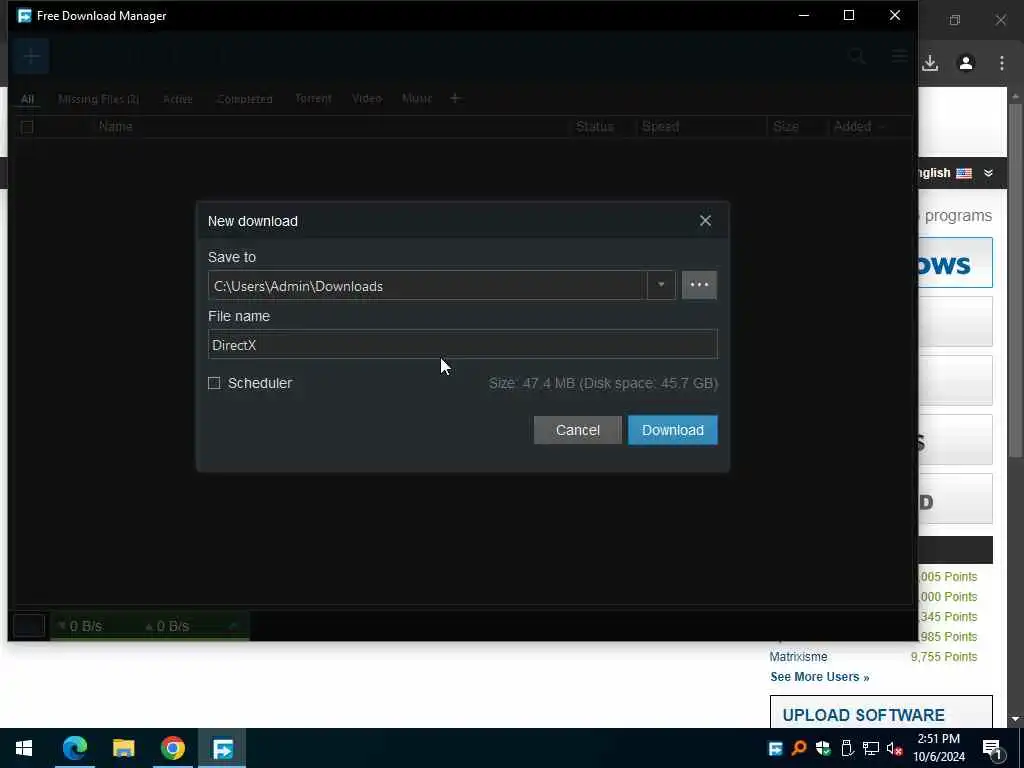Sort downloads by the Added column
This screenshot has height=768, width=1024.
click(852, 126)
